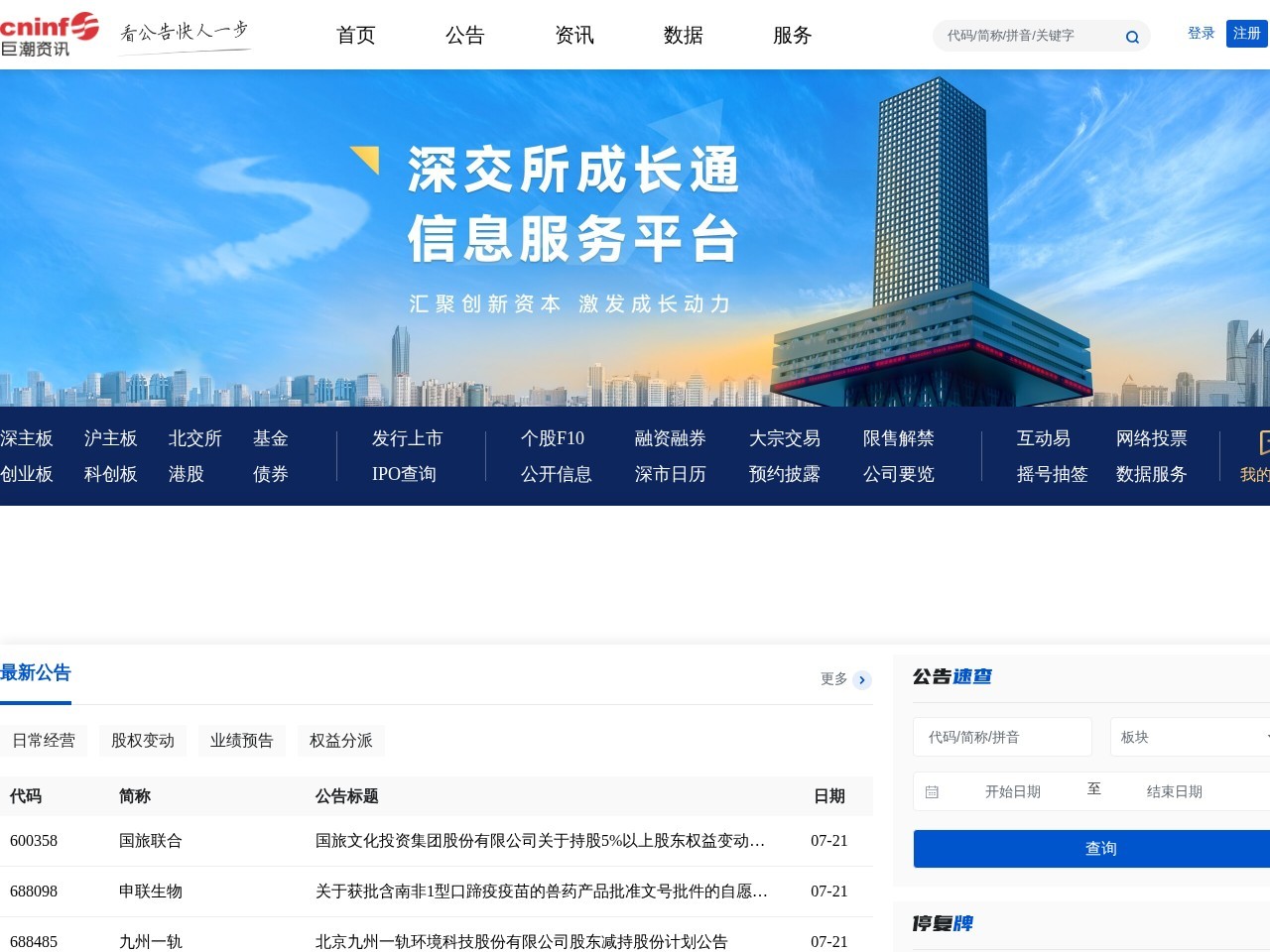Screen dimensions: 1270x952
Task: Open the 关于获批含南非1型口蹄疫疫苗 announcement
Action: pyautogui.click(x=542, y=892)
